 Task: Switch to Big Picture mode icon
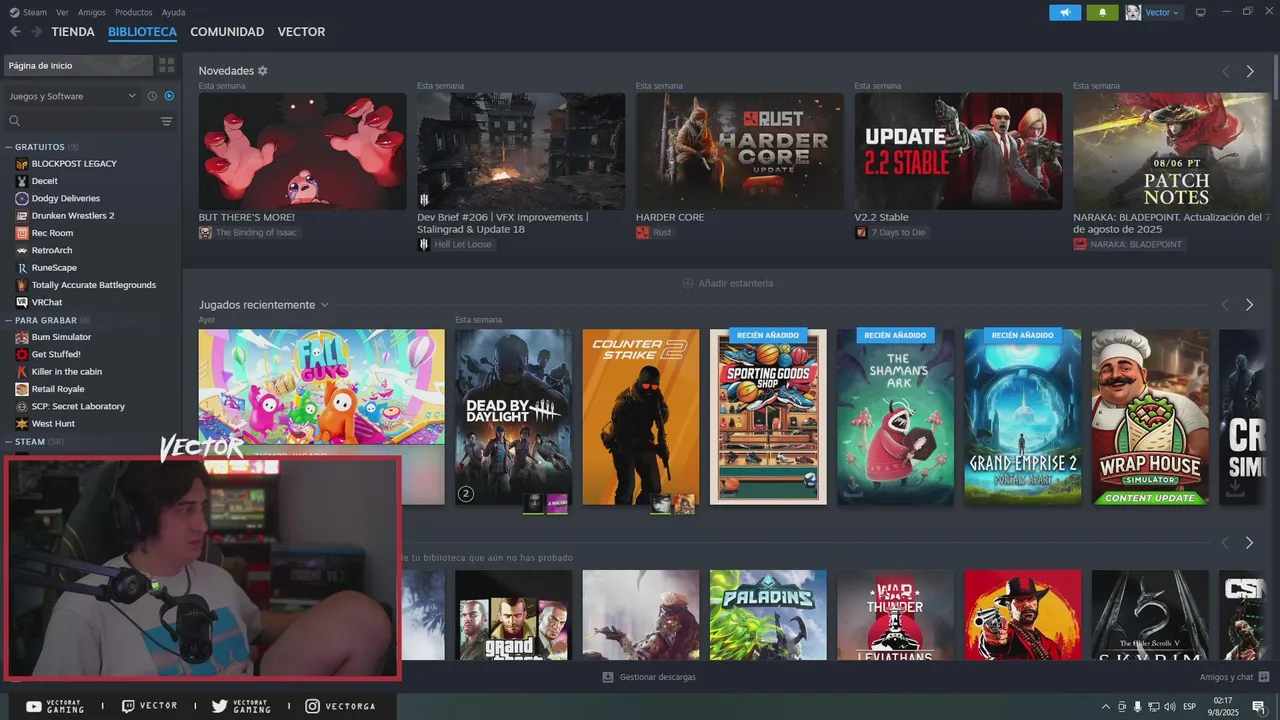(x=1201, y=12)
